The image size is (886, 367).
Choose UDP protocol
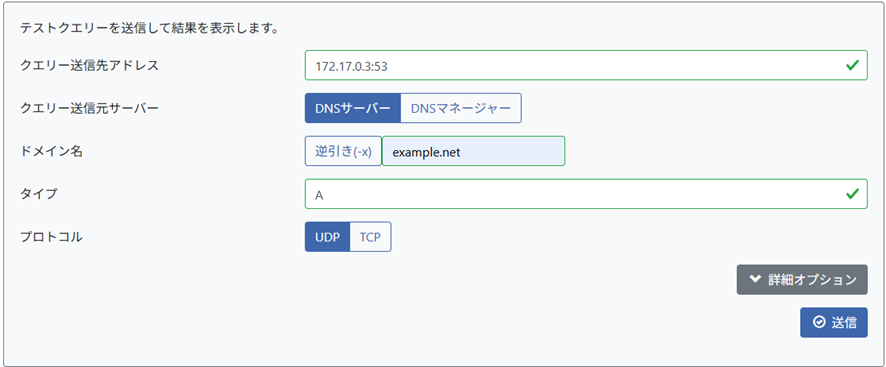click(328, 236)
